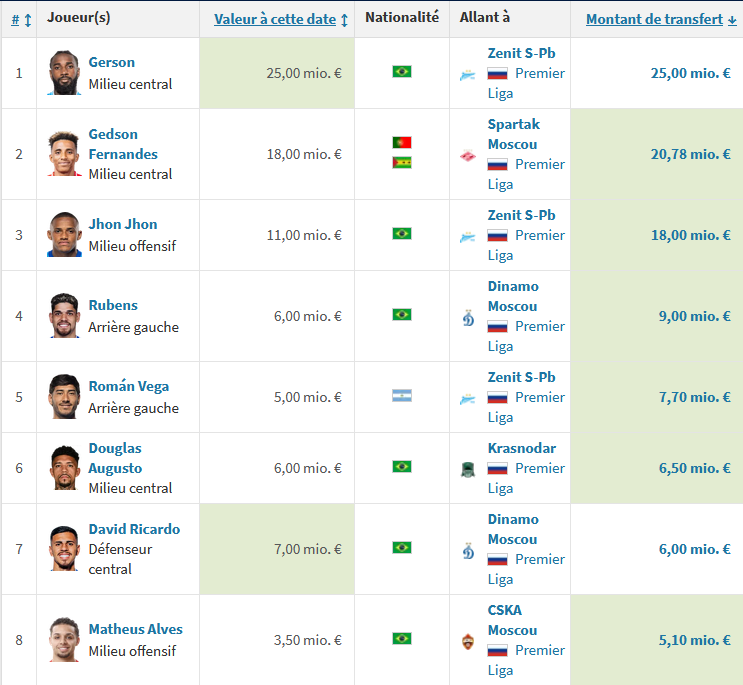The image size is (743, 685).
Task: Click the Portugal flag for Gedson Fernandes
Action: pyautogui.click(x=402, y=143)
